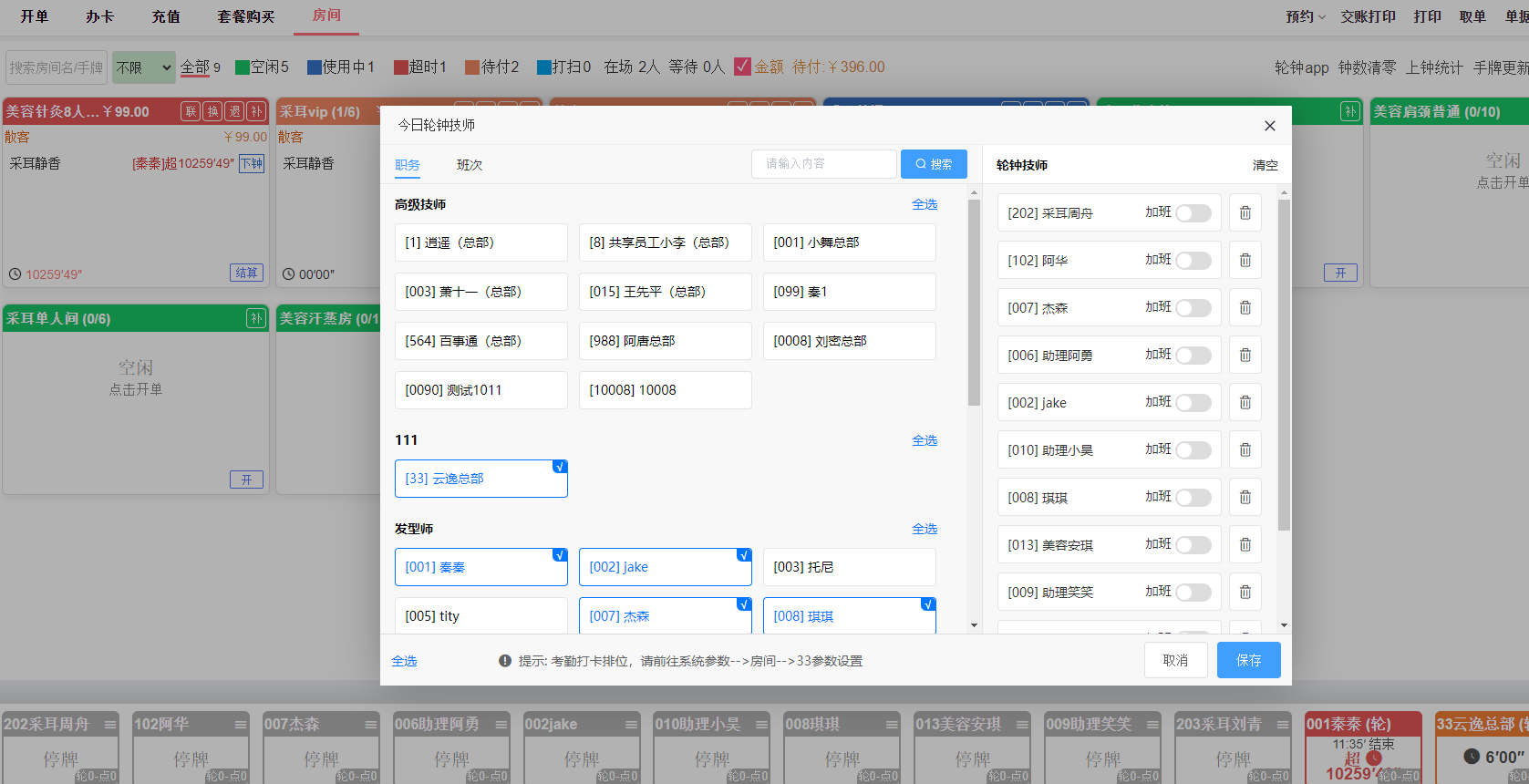This screenshot has width=1529, height=784.
Task: Remove 助理笑笑 with the trash icon
Action: [x=1245, y=593]
